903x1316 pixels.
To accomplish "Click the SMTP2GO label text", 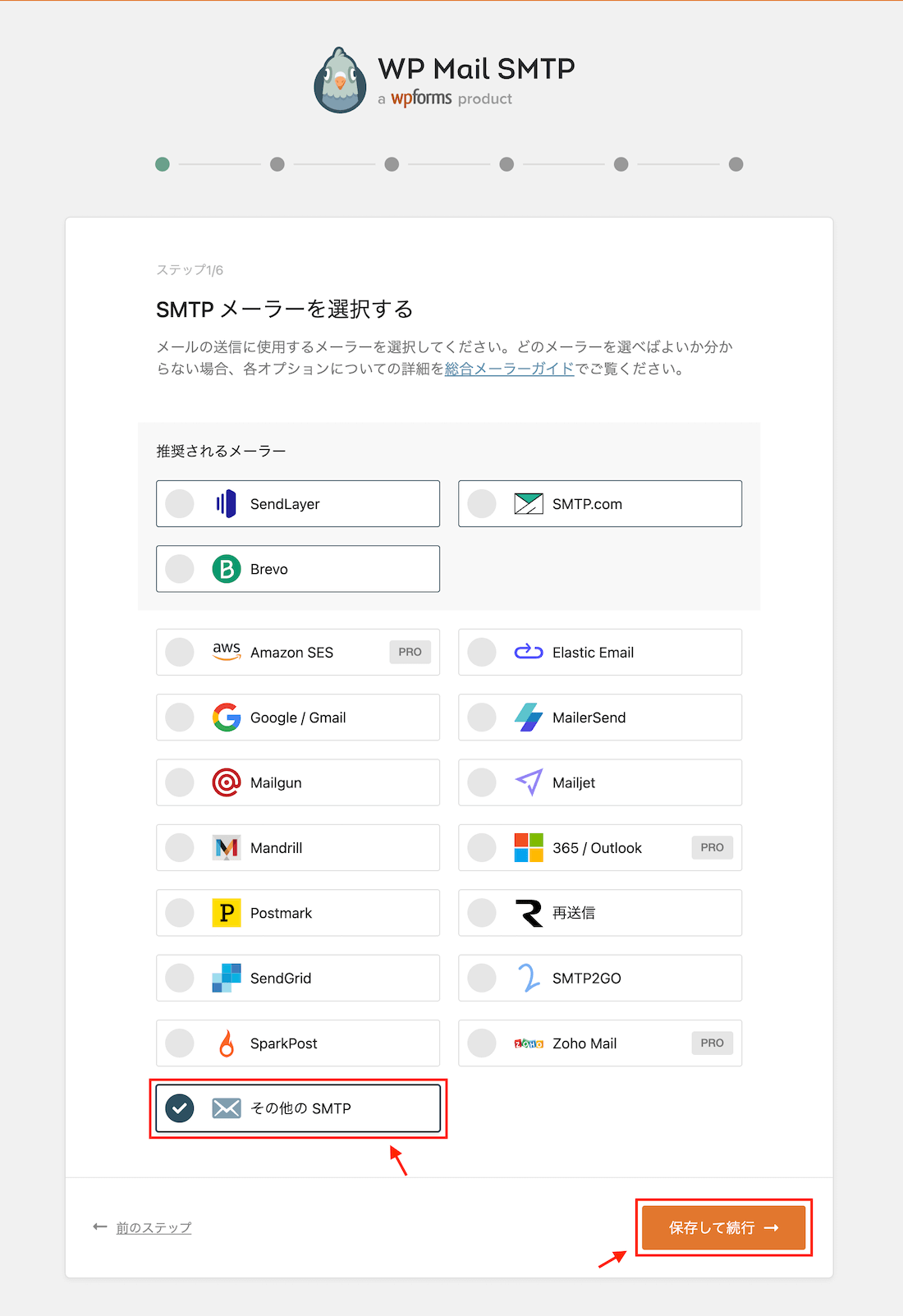I will coord(586,979).
